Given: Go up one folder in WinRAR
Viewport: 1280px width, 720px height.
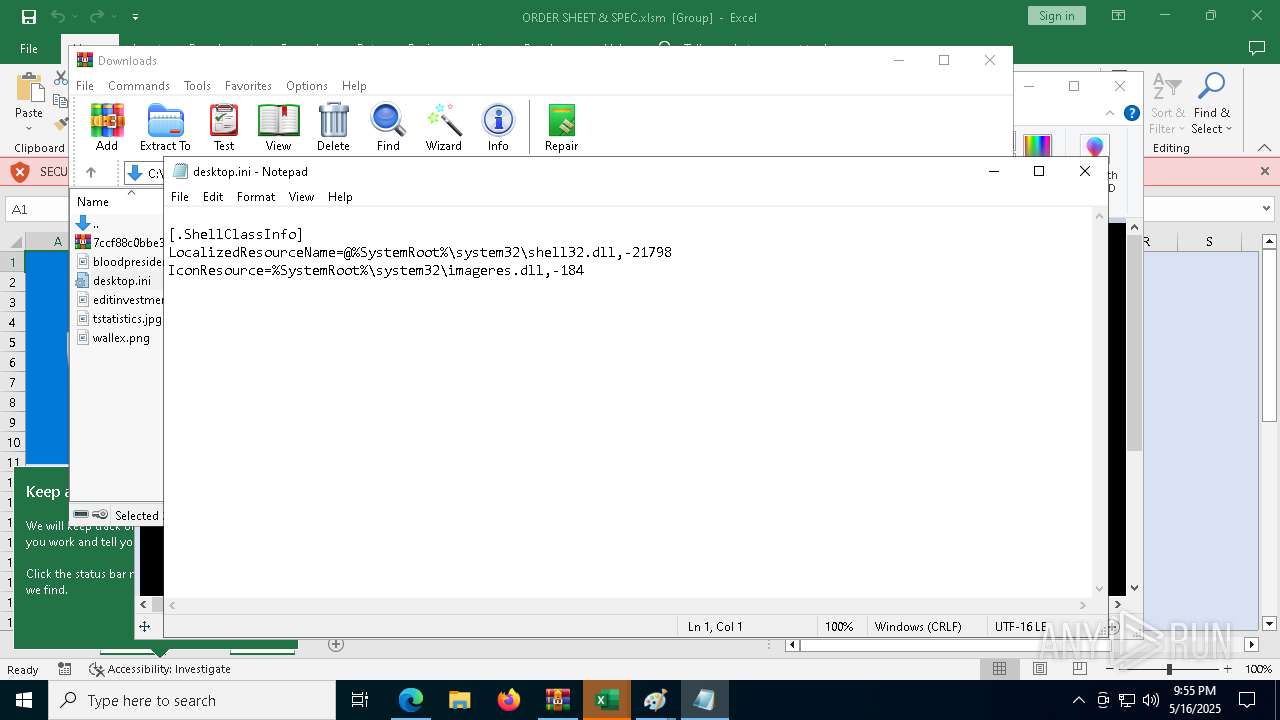Looking at the screenshot, I should point(90,173).
